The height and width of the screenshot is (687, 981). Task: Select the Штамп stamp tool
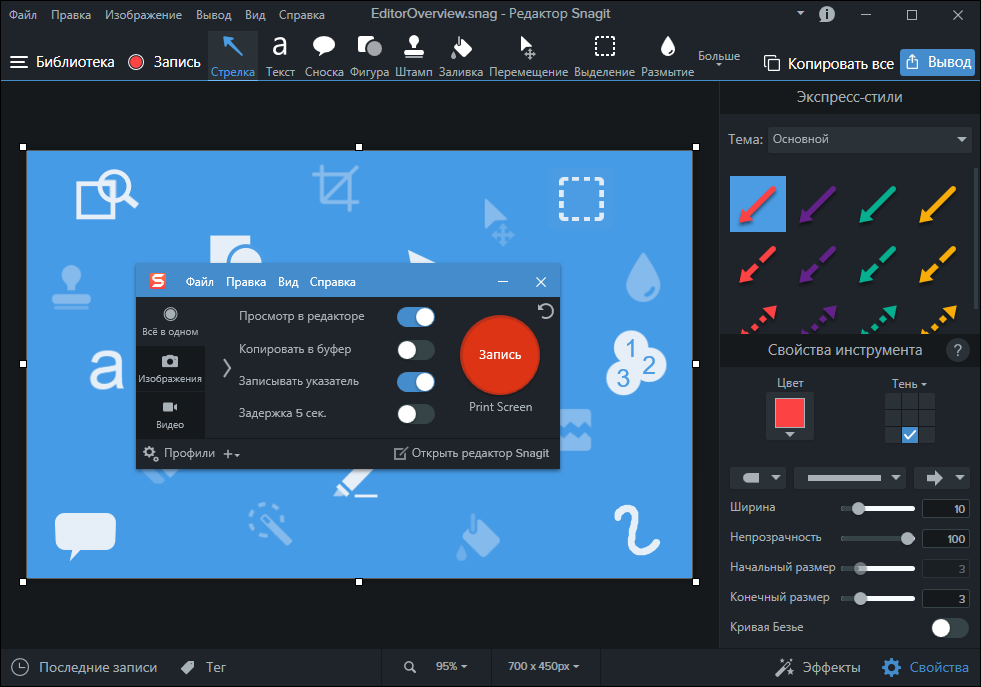coord(414,56)
